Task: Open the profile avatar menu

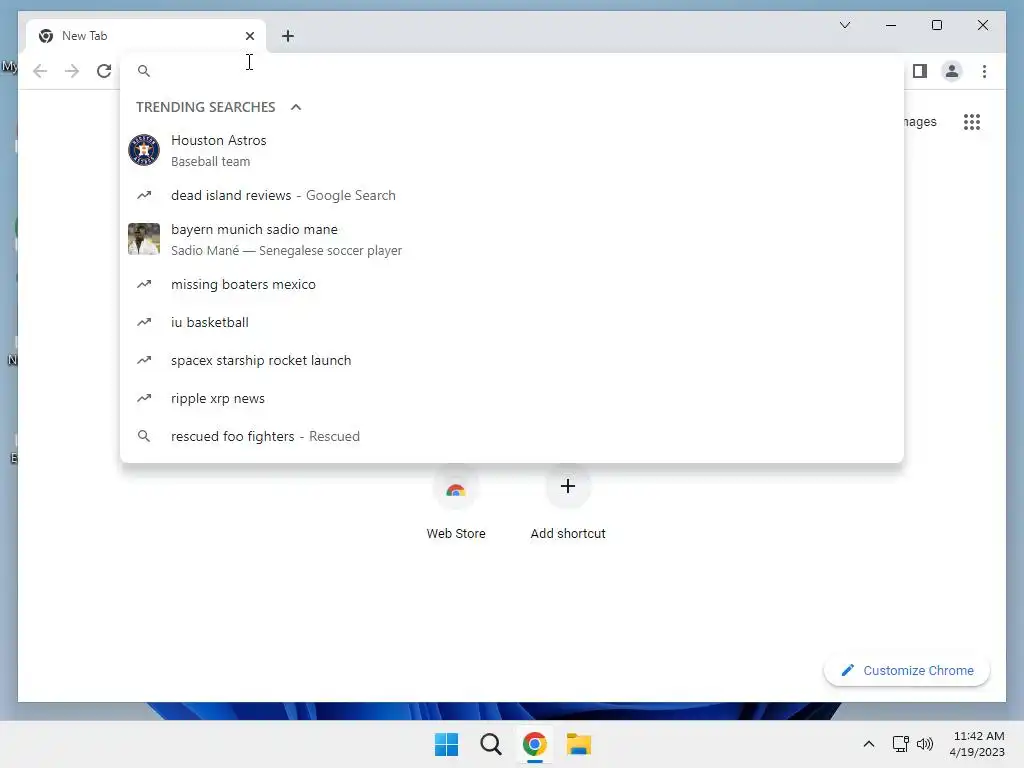Action: pos(952,71)
